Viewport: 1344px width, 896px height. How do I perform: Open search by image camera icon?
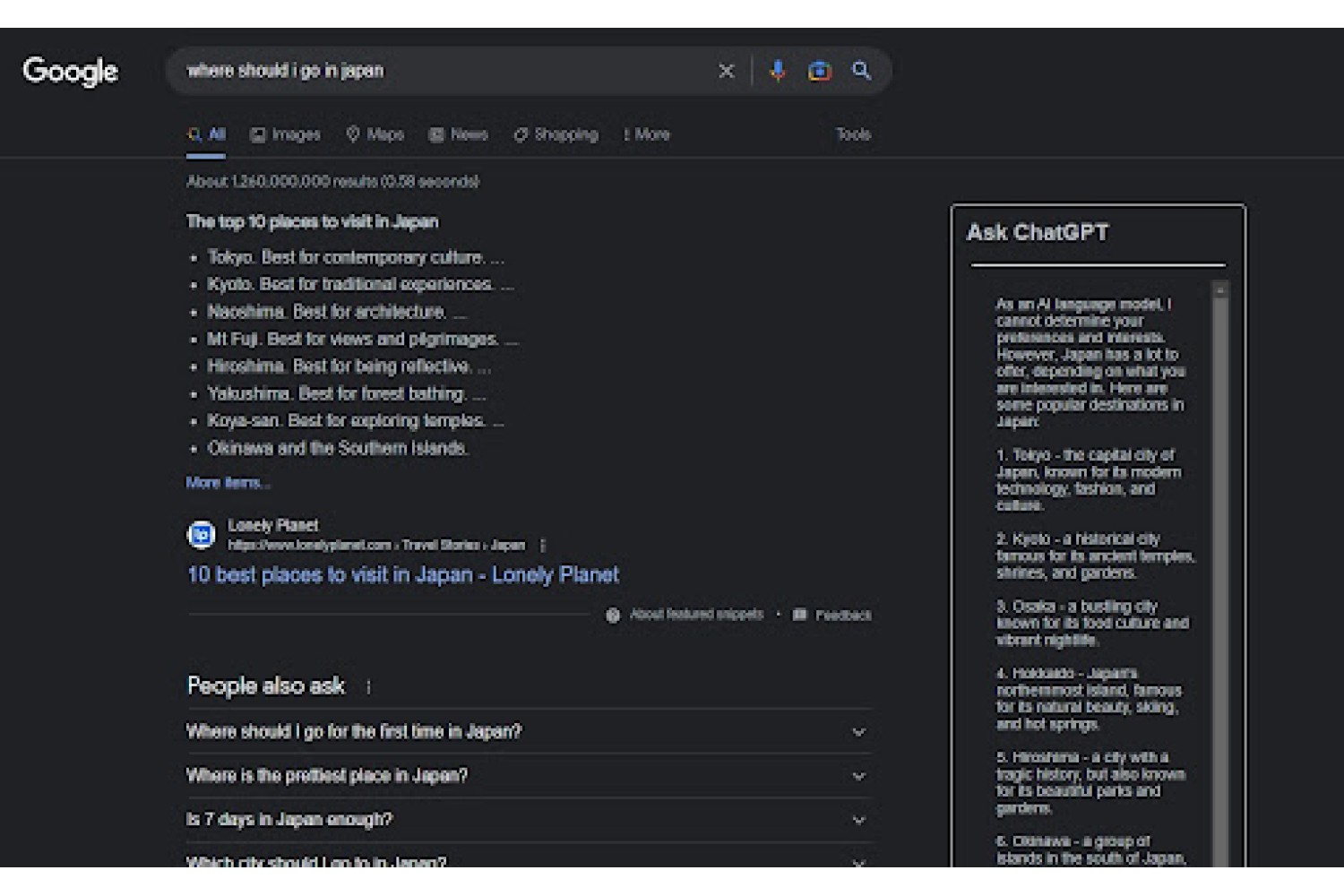[820, 71]
